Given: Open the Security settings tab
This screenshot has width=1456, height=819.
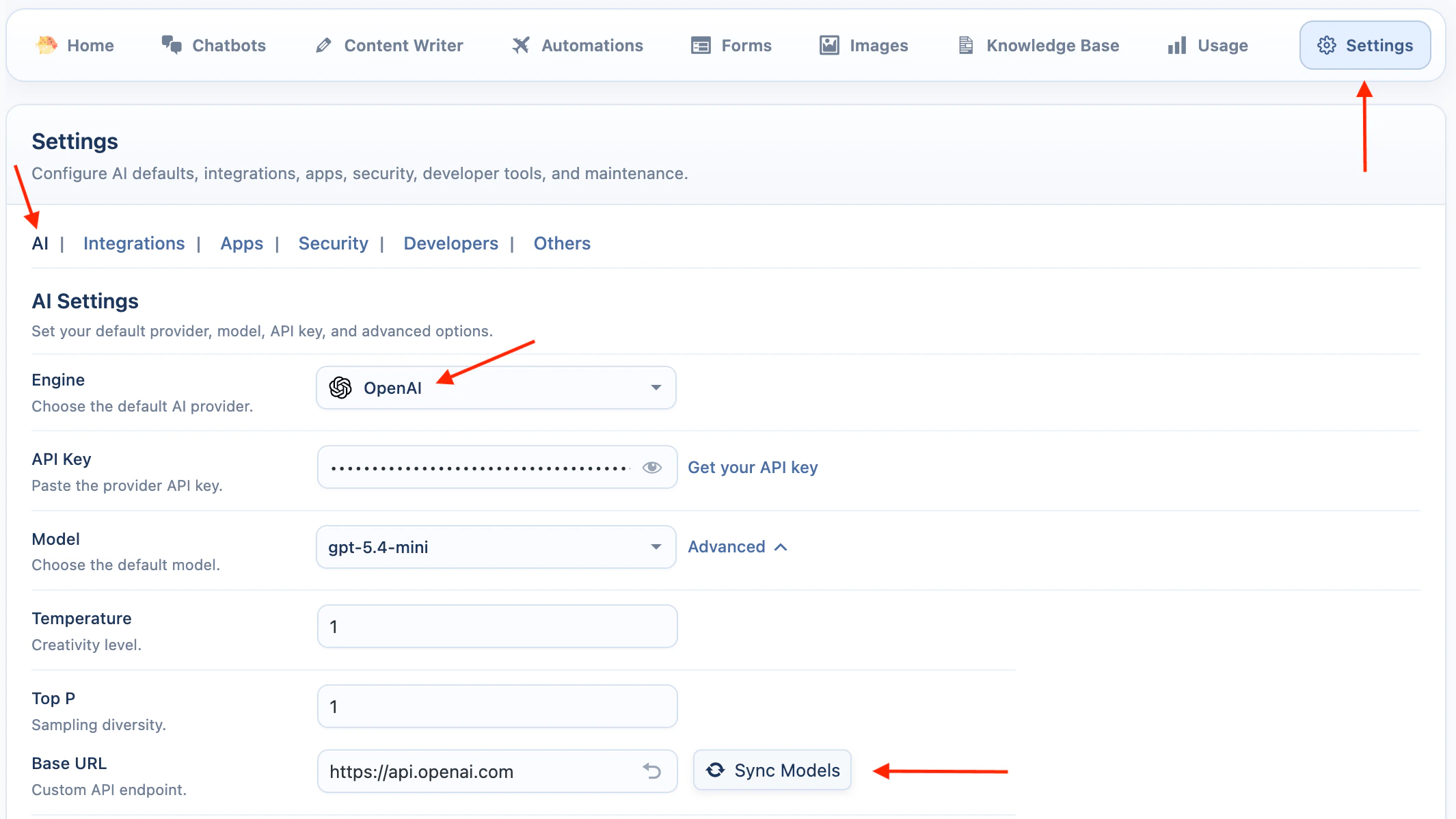Looking at the screenshot, I should 333,243.
